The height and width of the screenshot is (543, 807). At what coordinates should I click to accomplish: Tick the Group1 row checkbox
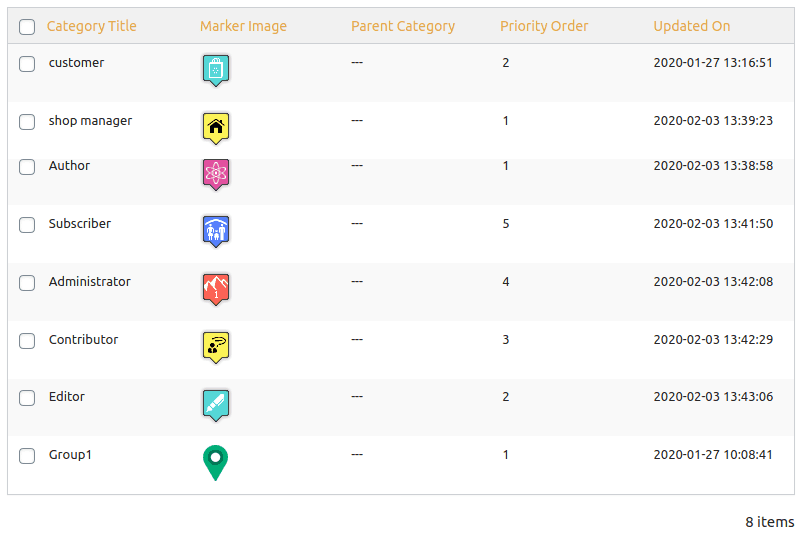click(x=27, y=456)
